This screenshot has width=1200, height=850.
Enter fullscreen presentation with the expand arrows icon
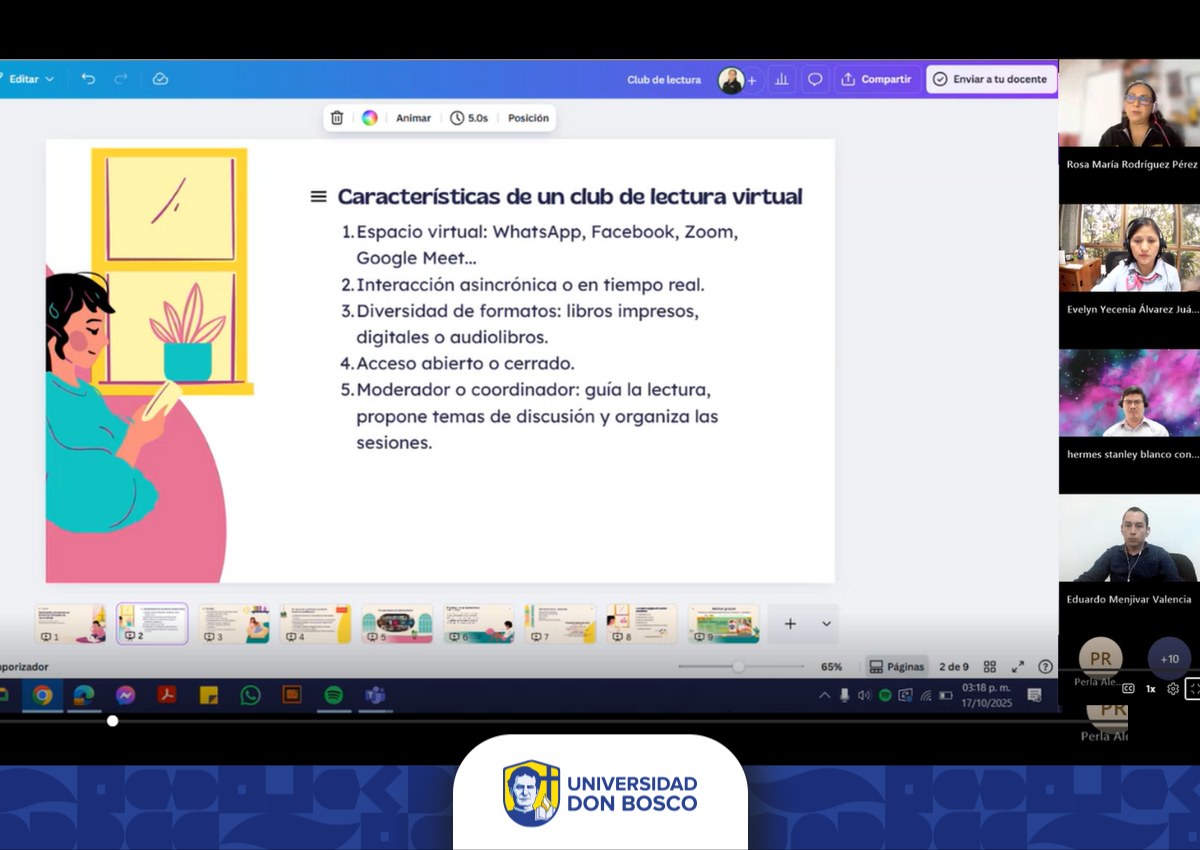[1018, 667]
